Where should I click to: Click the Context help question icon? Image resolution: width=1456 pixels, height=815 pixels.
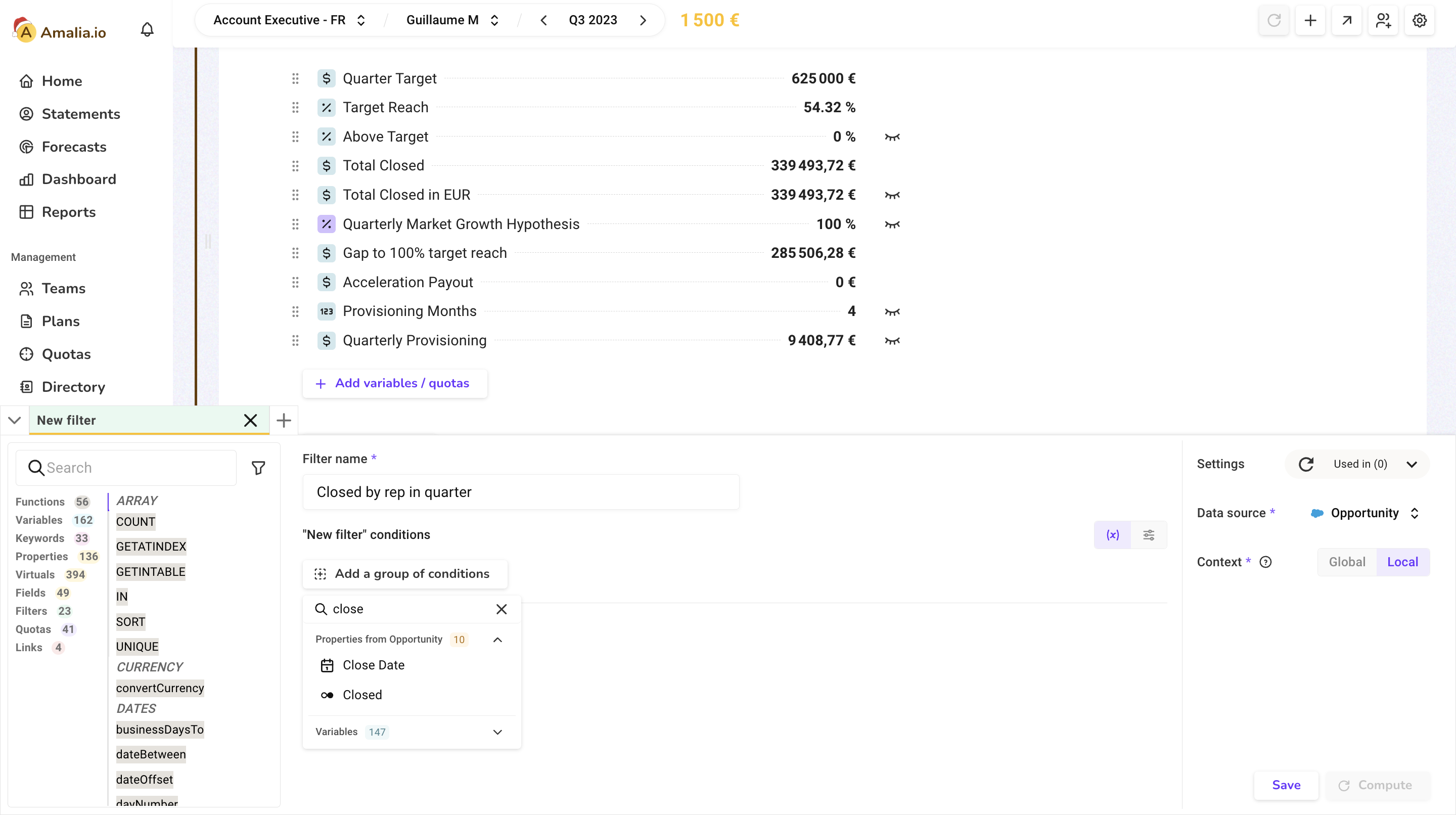tap(1265, 562)
